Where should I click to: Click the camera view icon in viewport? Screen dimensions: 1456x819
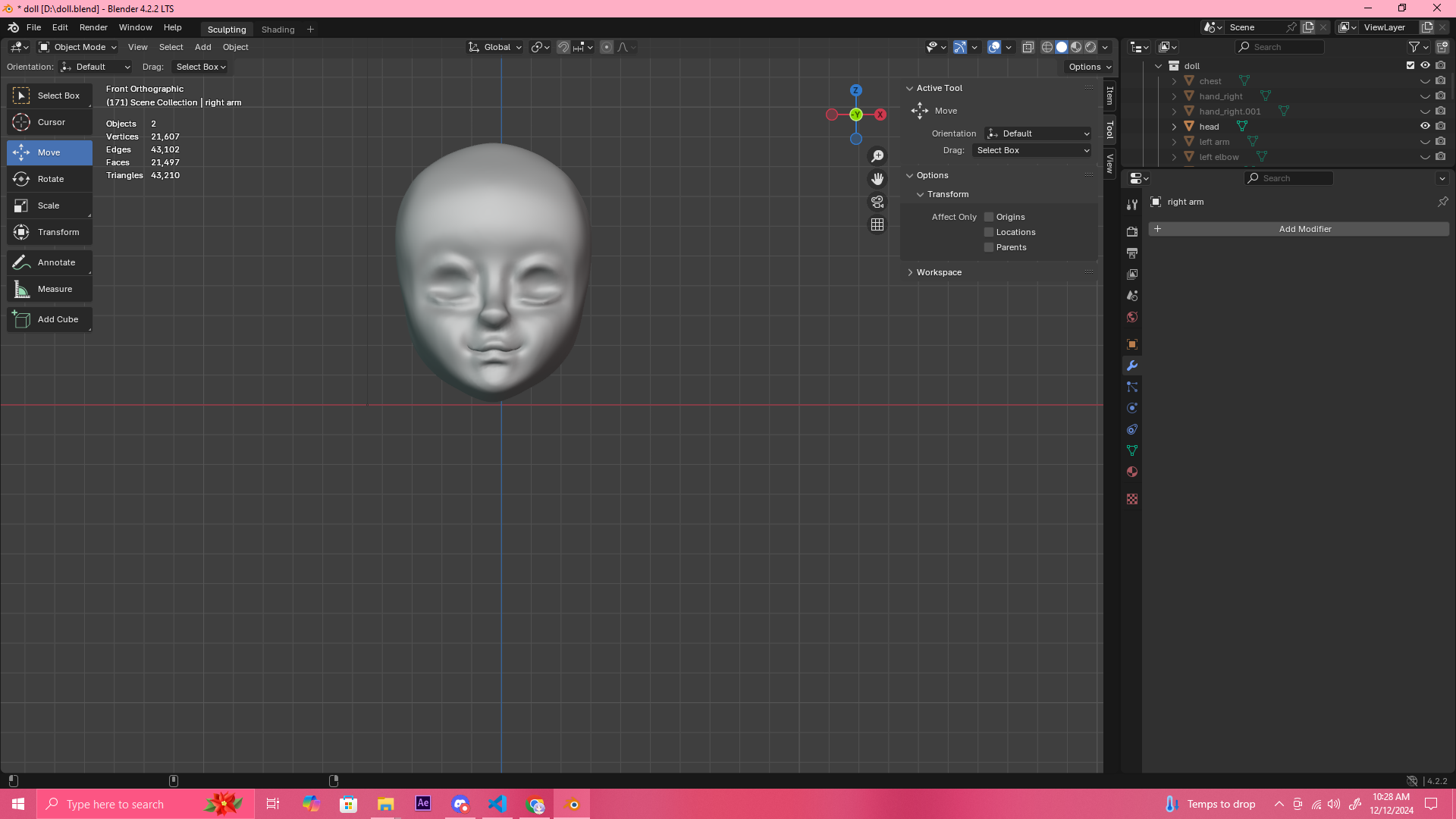coord(877,202)
